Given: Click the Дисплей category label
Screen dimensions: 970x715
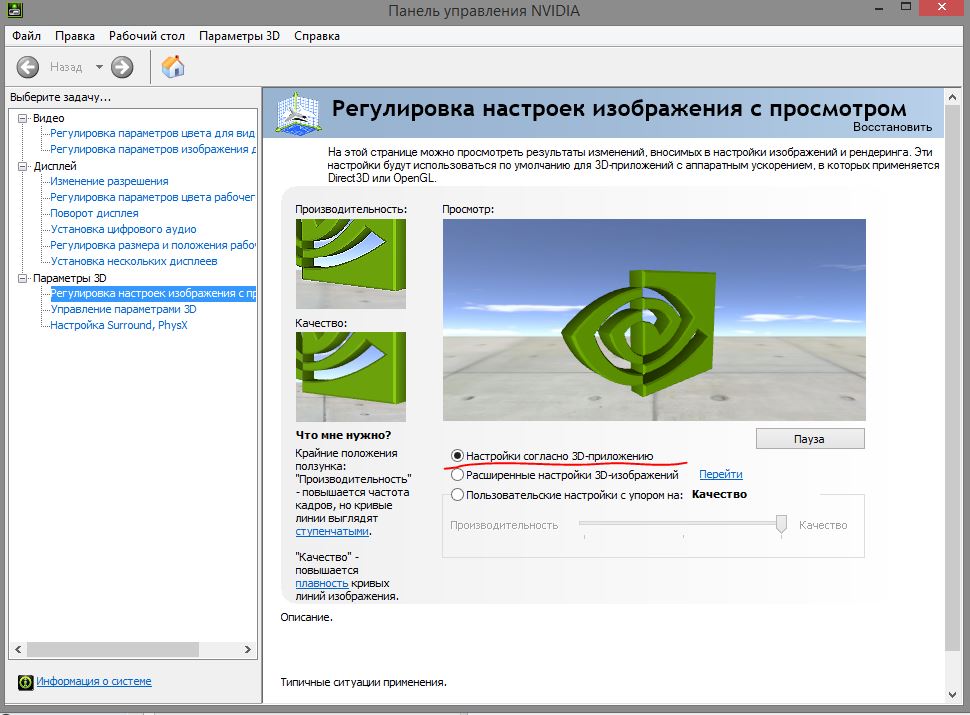Looking at the screenshot, I should coord(54,166).
